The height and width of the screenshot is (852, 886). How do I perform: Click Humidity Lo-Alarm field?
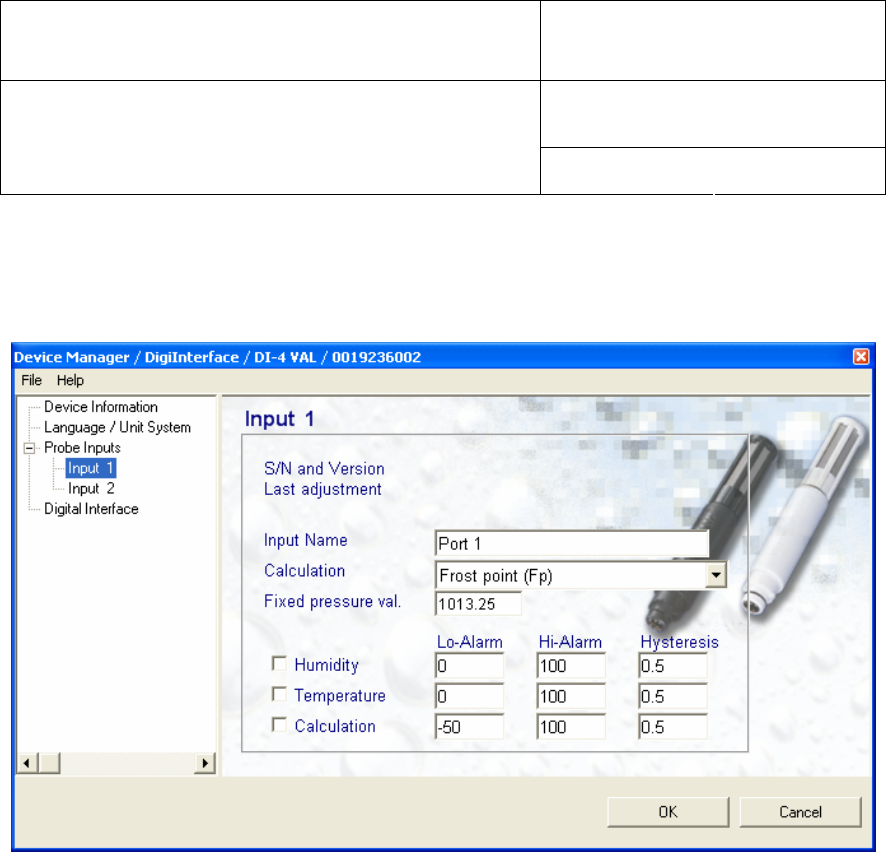[470, 666]
